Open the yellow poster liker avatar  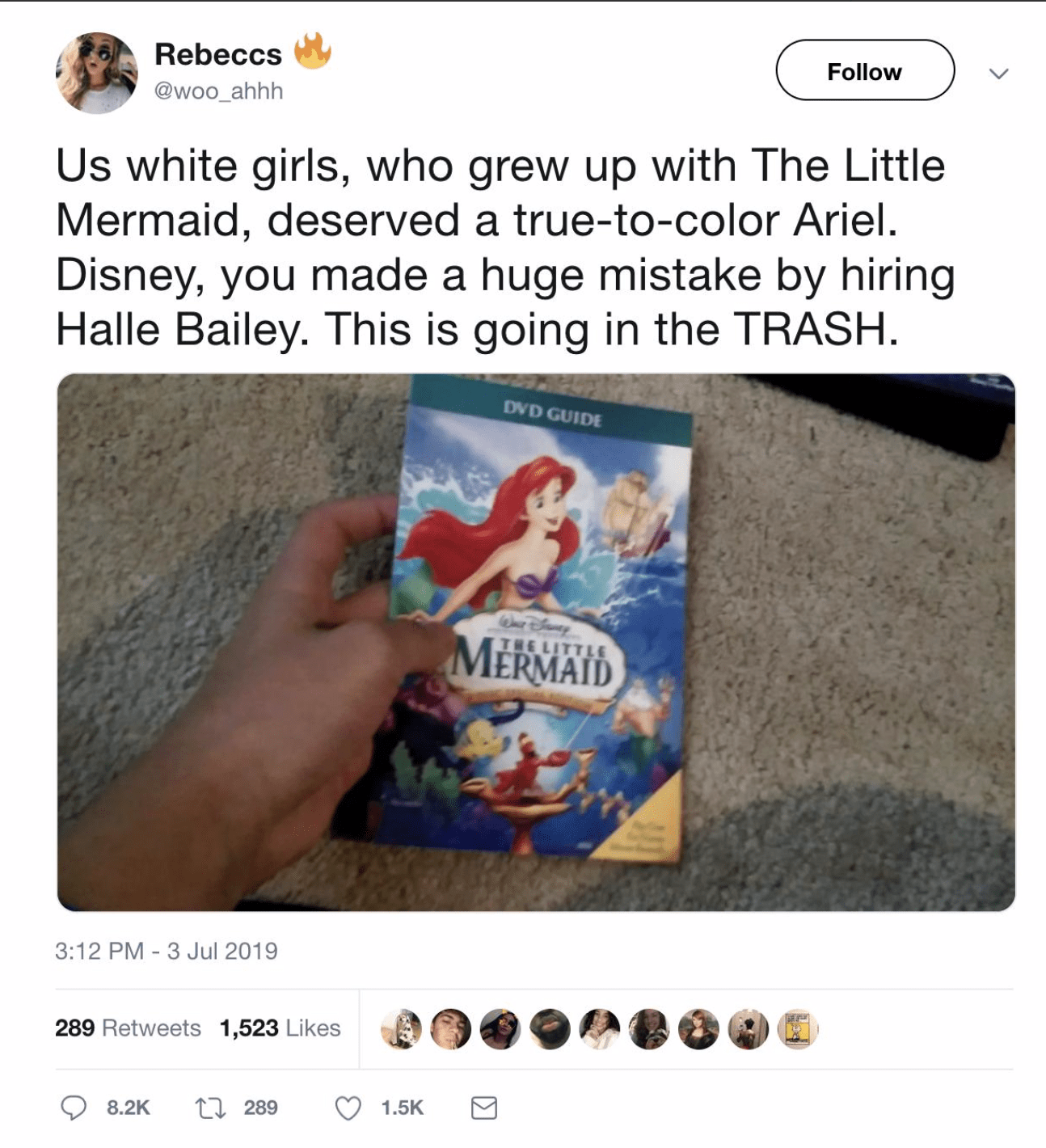pos(798,1029)
